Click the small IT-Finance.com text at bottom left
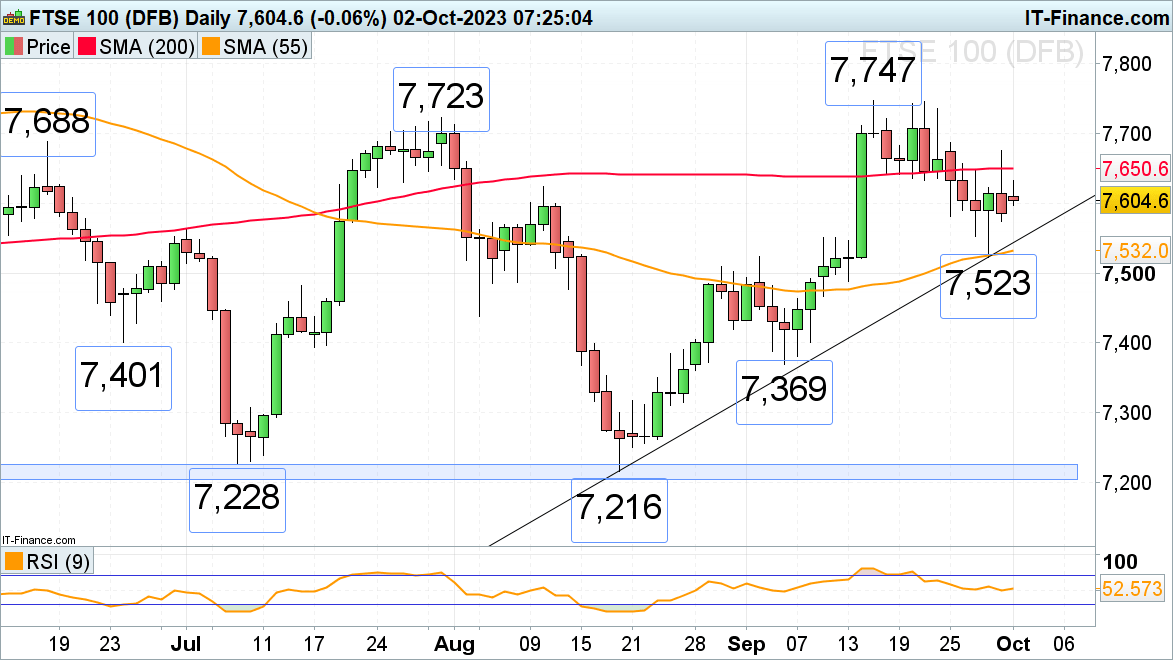 pos(39,540)
